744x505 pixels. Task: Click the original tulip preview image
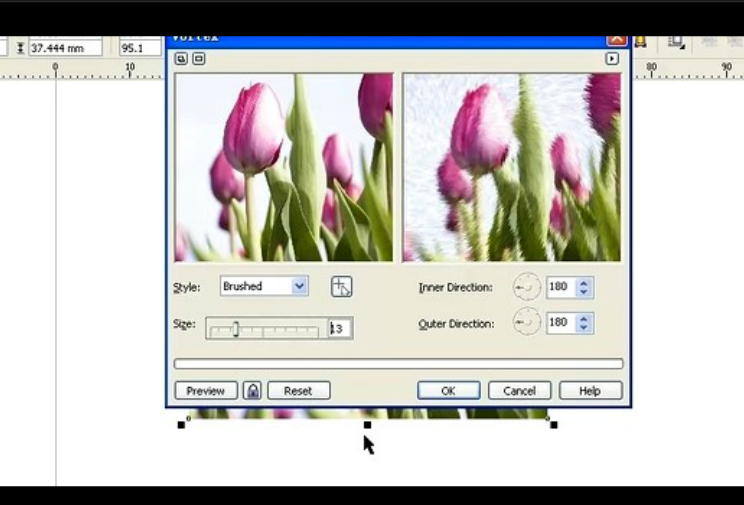[x=284, y=167]
